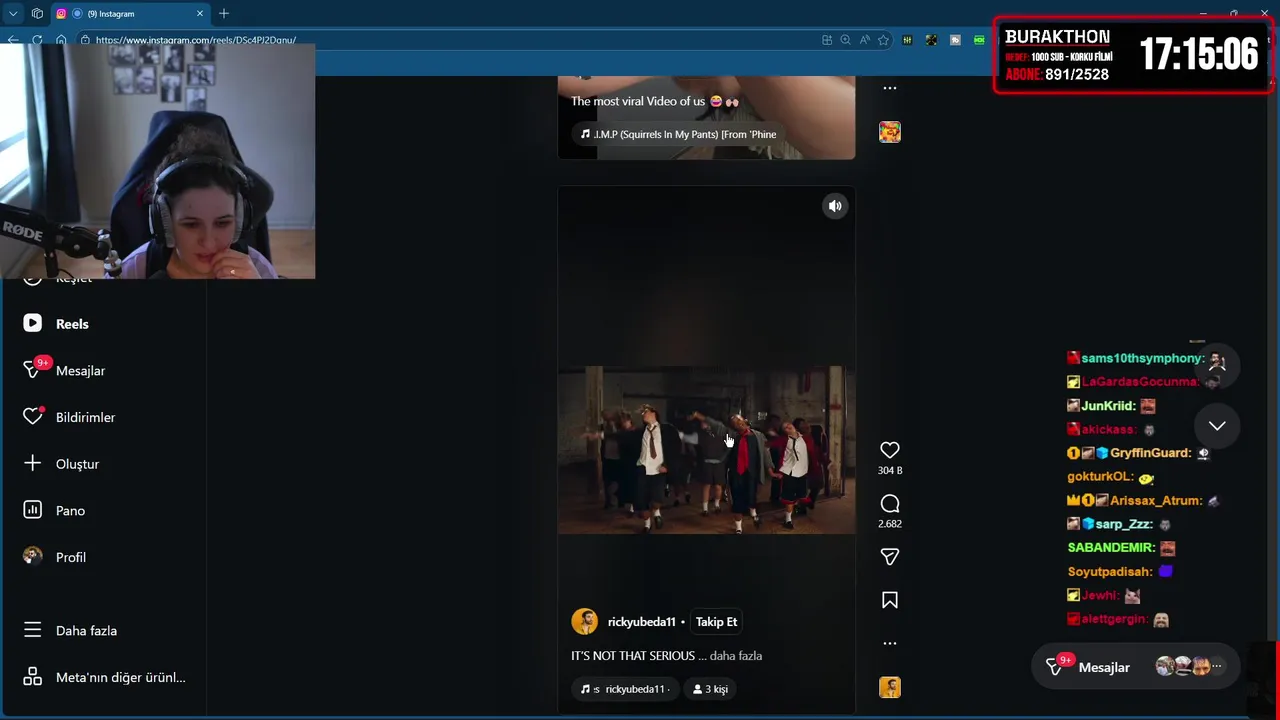Image resolution: width=1280 pixels, height=720 pixels.
Task: Open the 3 kişi tagged people chip
Action: point(710,689)
